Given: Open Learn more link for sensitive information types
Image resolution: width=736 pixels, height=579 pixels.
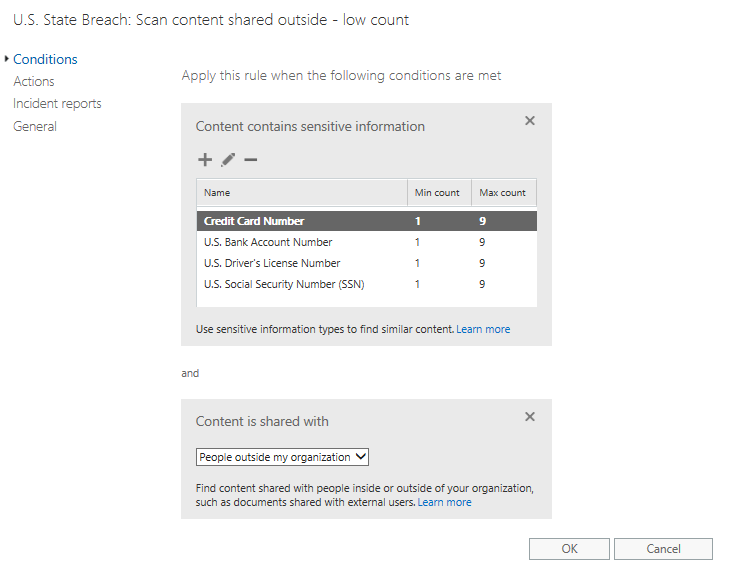Looking at the screenshot, I should tap(483, 329).
